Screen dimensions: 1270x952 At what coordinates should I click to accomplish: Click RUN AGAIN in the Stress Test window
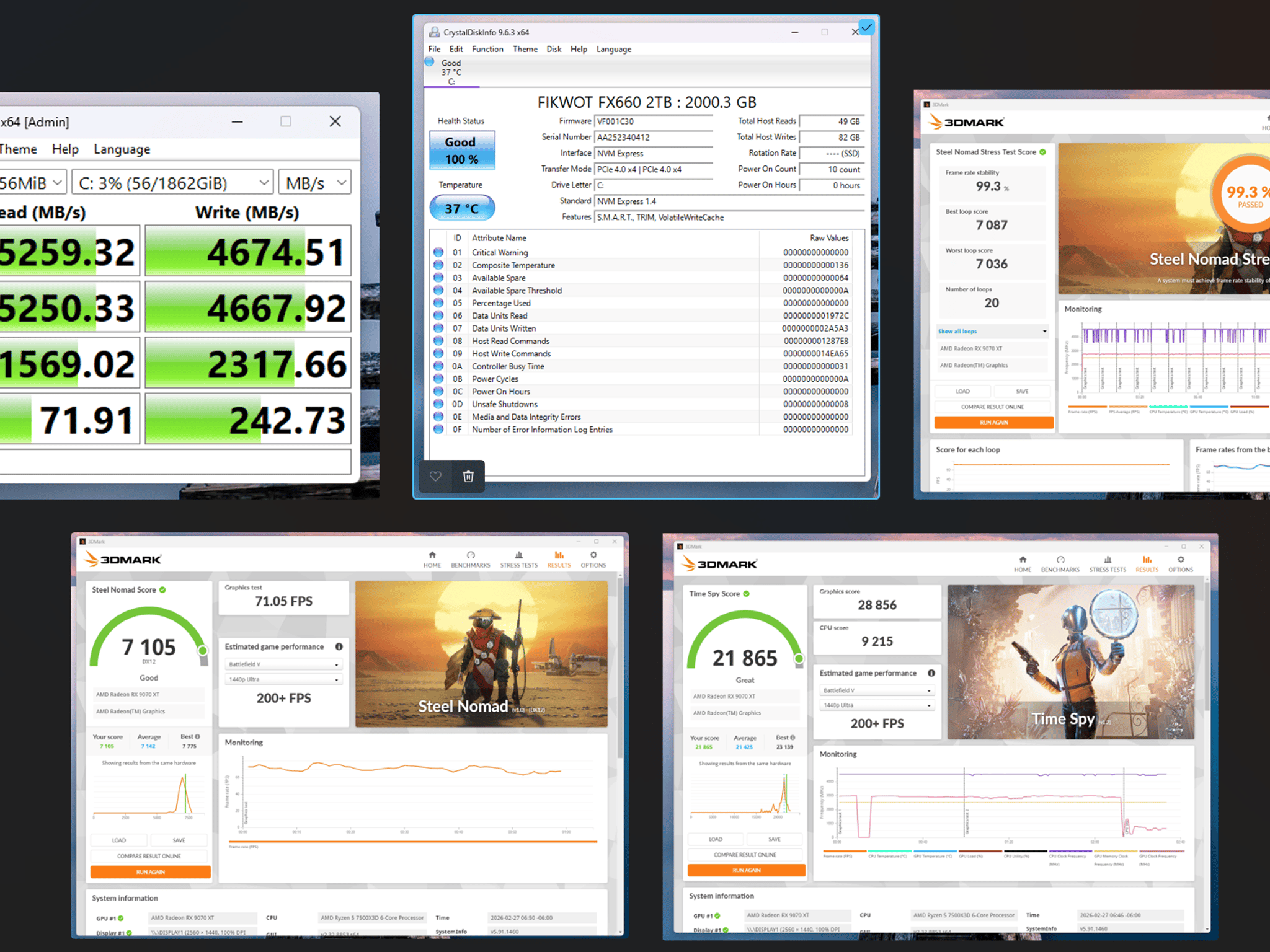(994, 423)
